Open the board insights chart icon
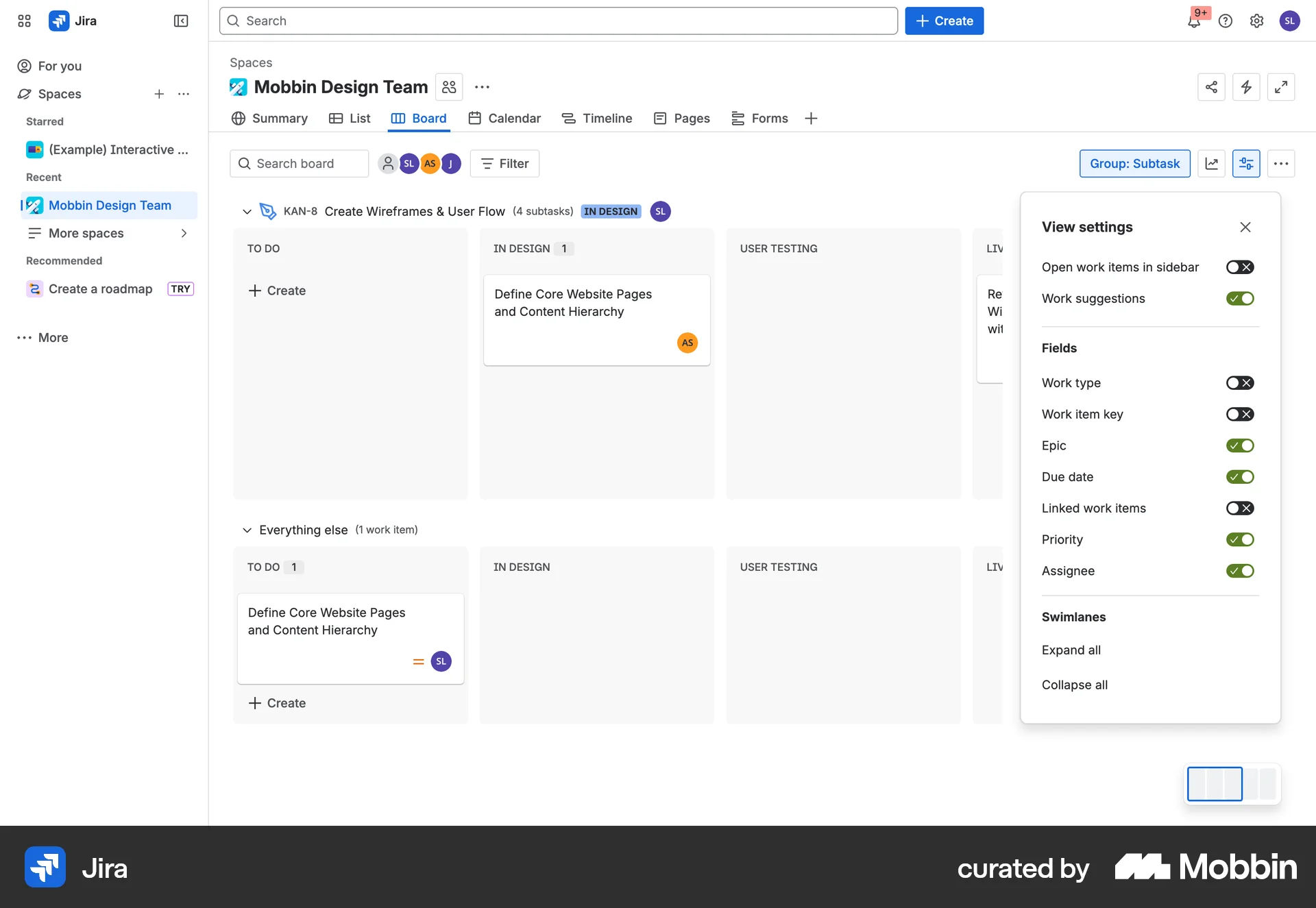Viewport: 1316px width, 908px height. pyautogui.click(x=1212, y=163)
